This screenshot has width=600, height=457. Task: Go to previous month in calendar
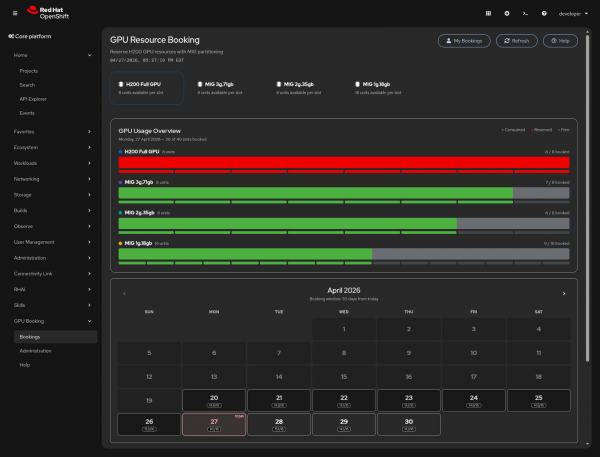[124, 294]
